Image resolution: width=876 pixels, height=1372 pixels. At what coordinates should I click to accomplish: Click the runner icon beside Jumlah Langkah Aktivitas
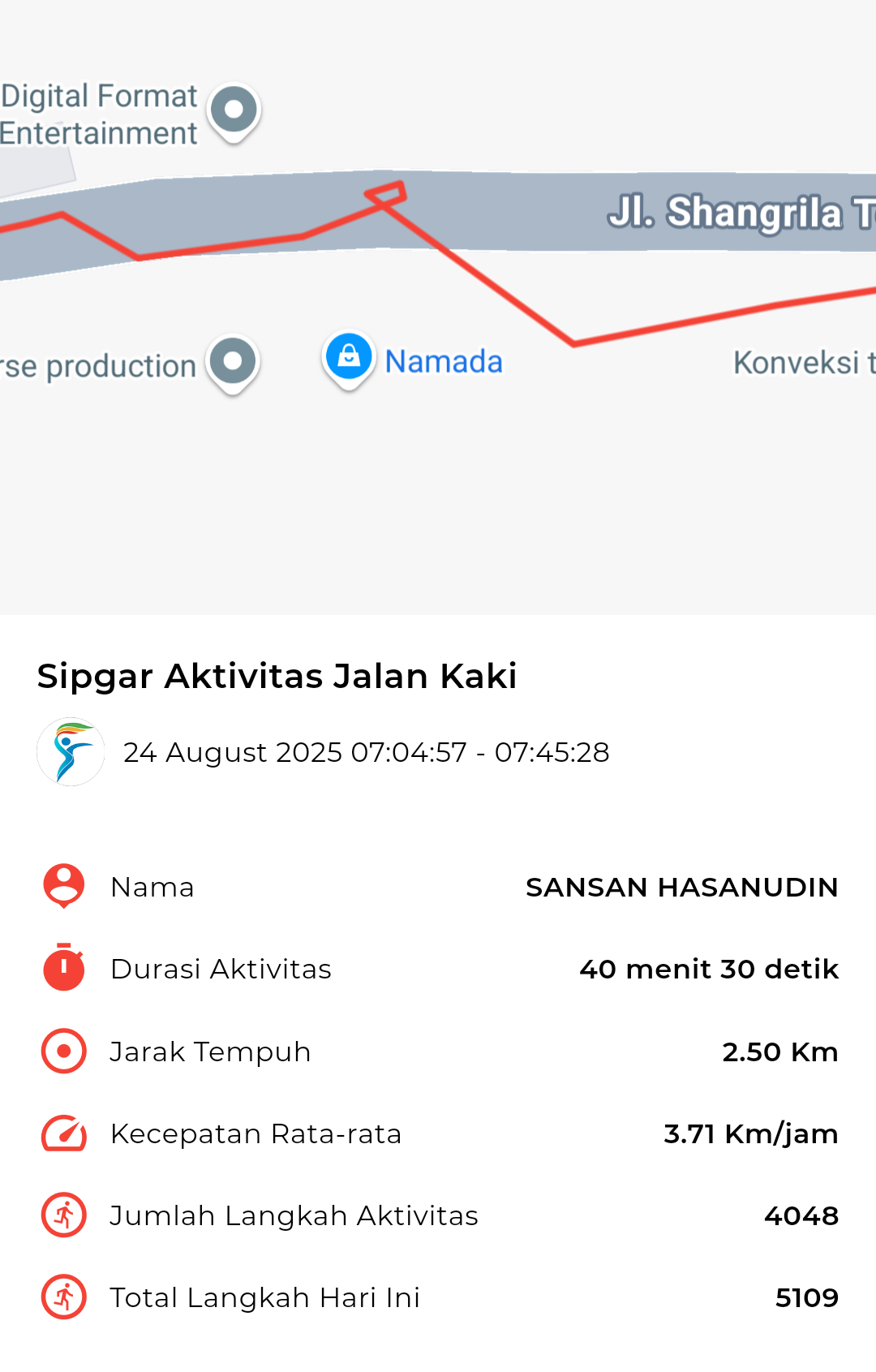coord(63,1215)
